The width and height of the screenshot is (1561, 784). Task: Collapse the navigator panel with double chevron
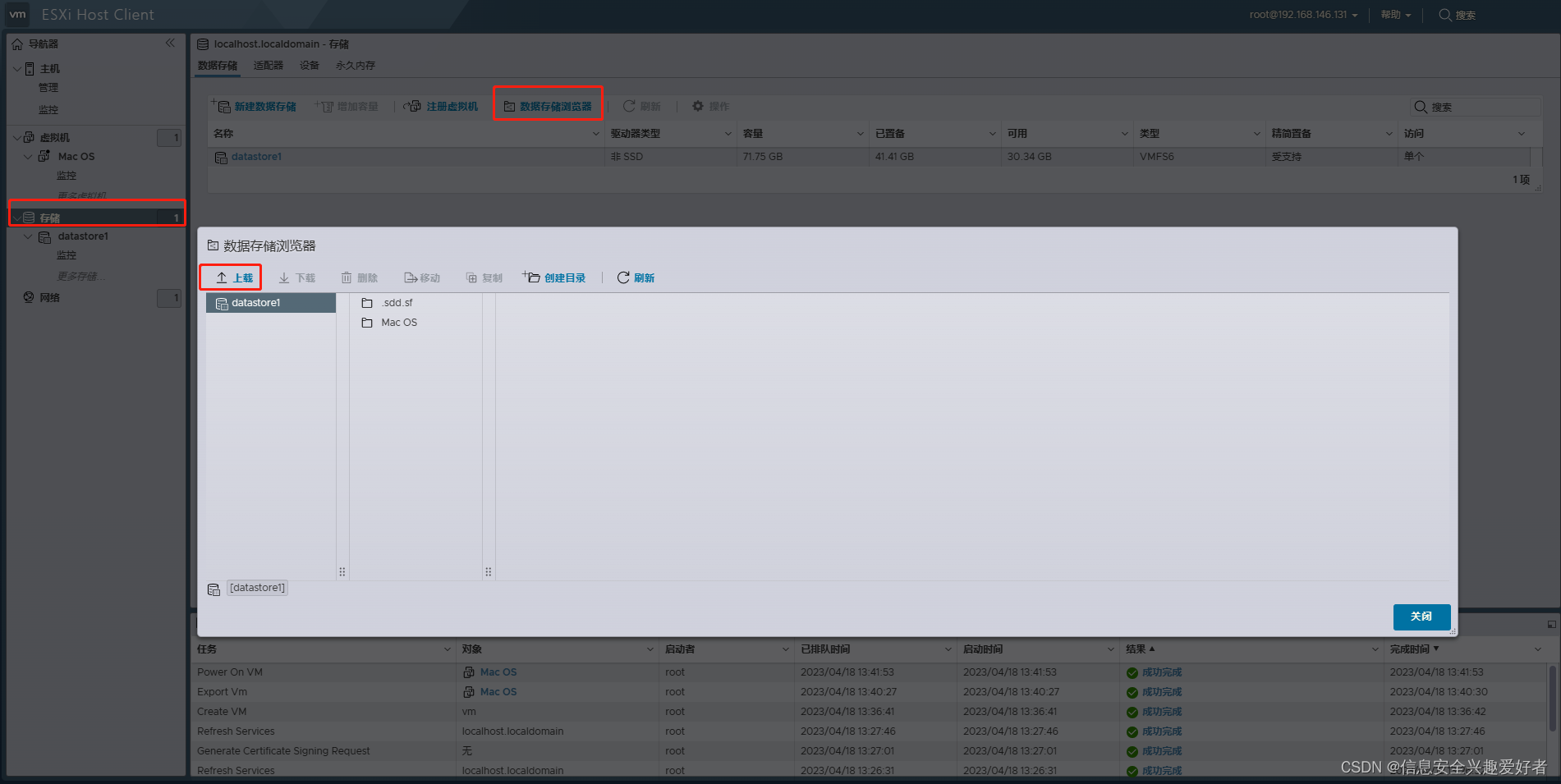(x=170, y=43)
